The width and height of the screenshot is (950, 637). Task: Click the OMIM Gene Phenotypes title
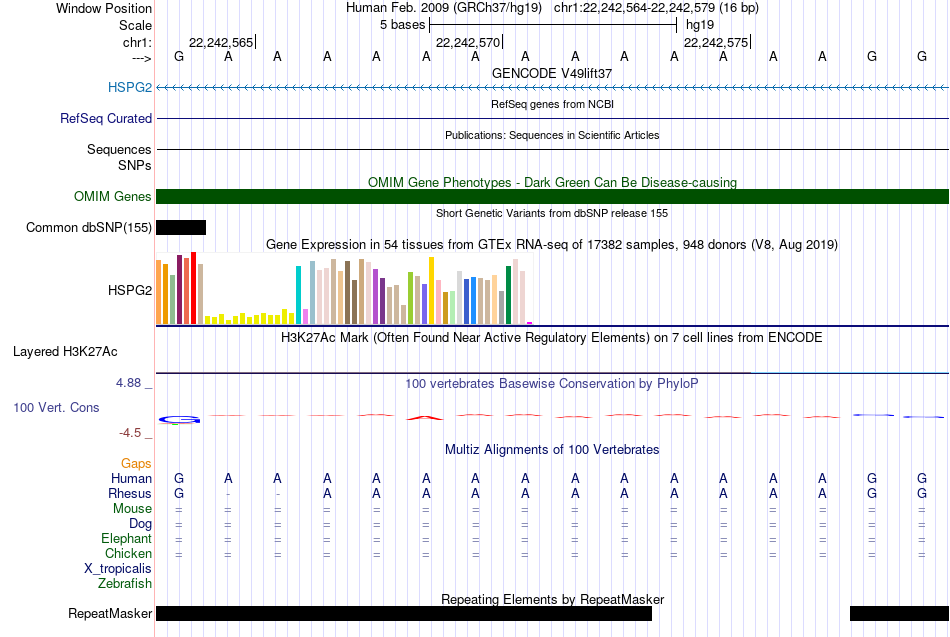(552, 182)
